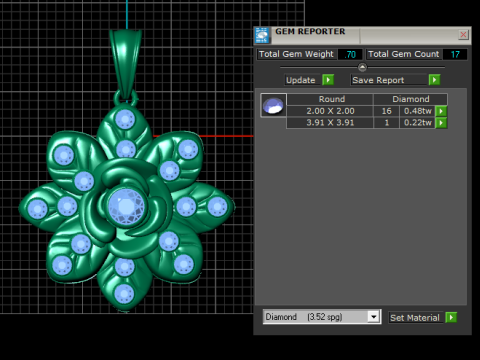This screenshot has height=360, width=480.
Task: Open the Diamond material dropdown
Action: 374,317
